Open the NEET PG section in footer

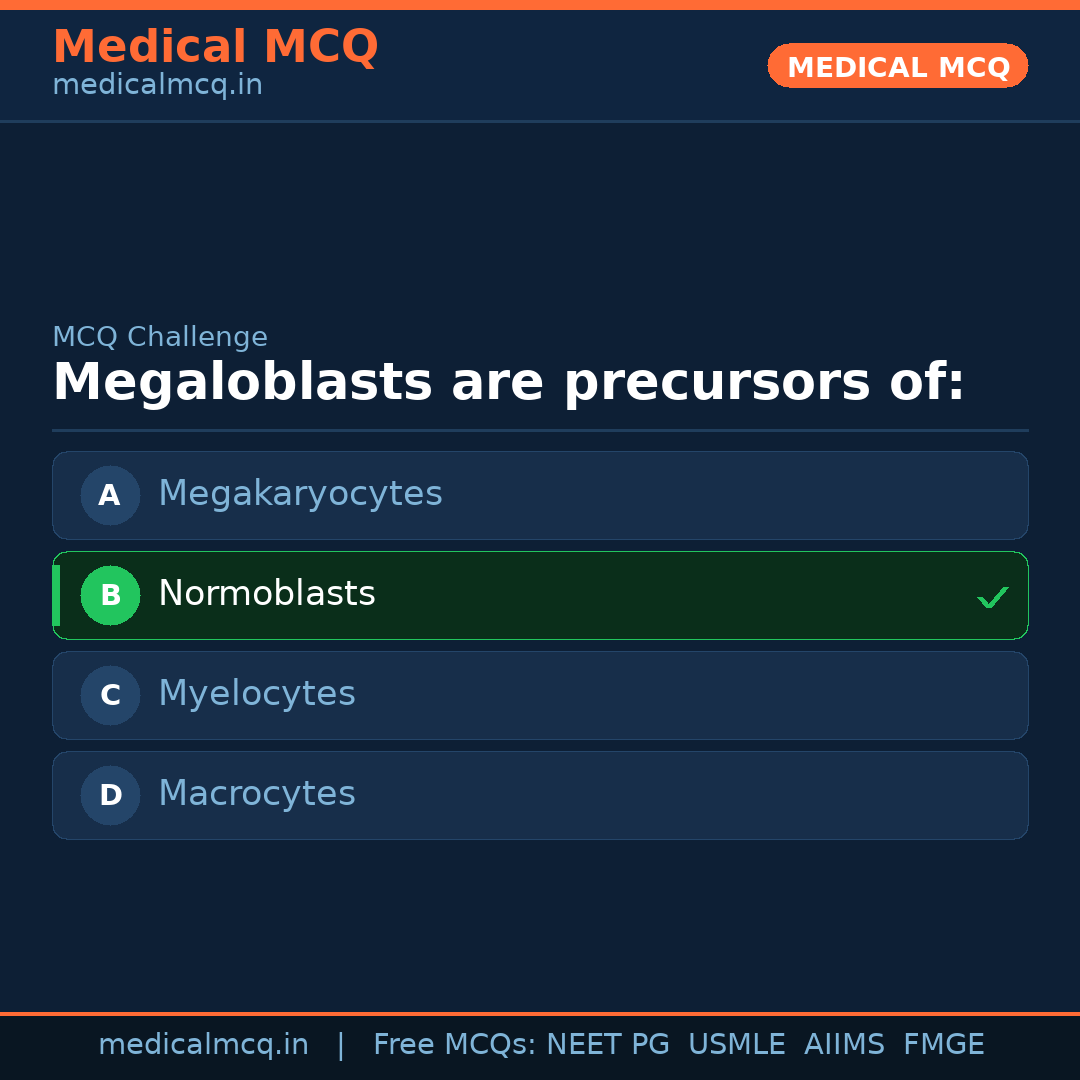607,1044
